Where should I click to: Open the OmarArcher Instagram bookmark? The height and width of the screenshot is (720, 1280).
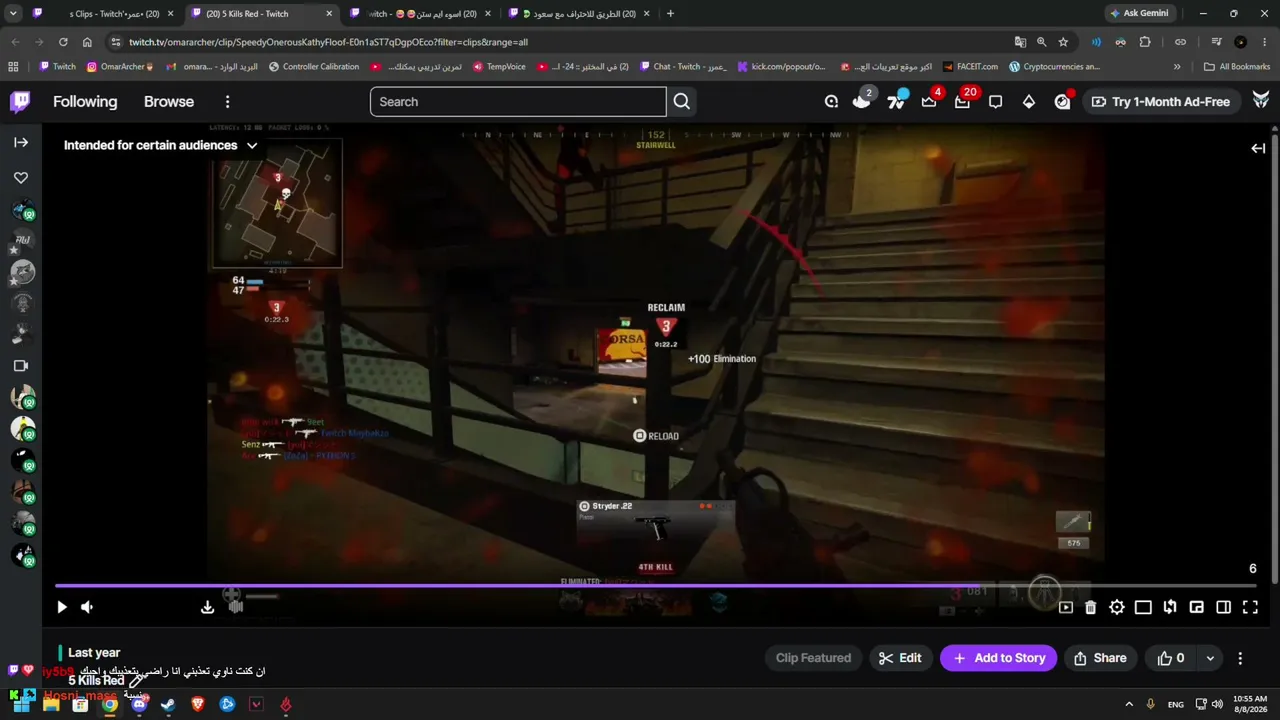coord(120,67)
